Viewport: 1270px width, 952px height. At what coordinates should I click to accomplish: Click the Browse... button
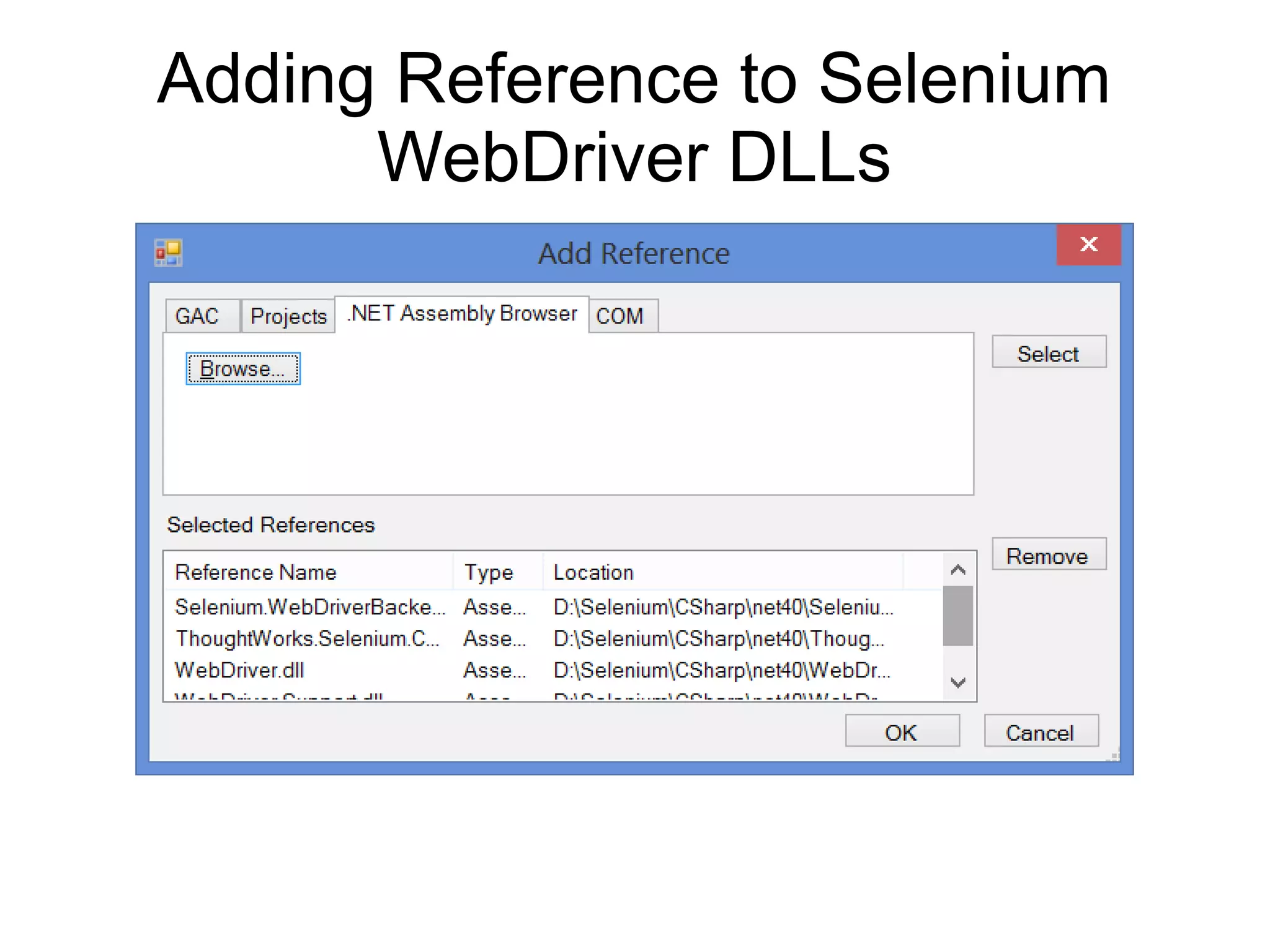click(x=243, y=369)
